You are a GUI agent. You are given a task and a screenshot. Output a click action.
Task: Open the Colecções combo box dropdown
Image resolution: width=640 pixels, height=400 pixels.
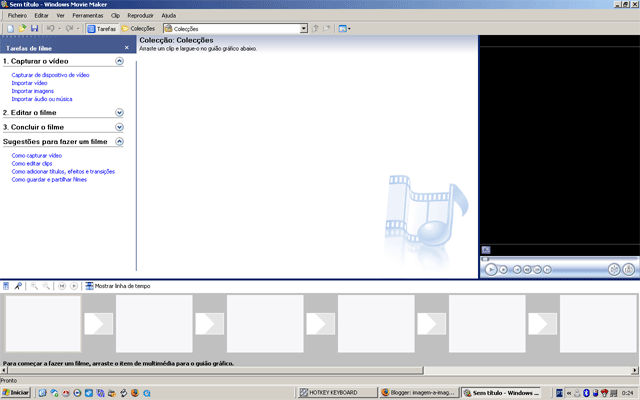pos(303,29)
